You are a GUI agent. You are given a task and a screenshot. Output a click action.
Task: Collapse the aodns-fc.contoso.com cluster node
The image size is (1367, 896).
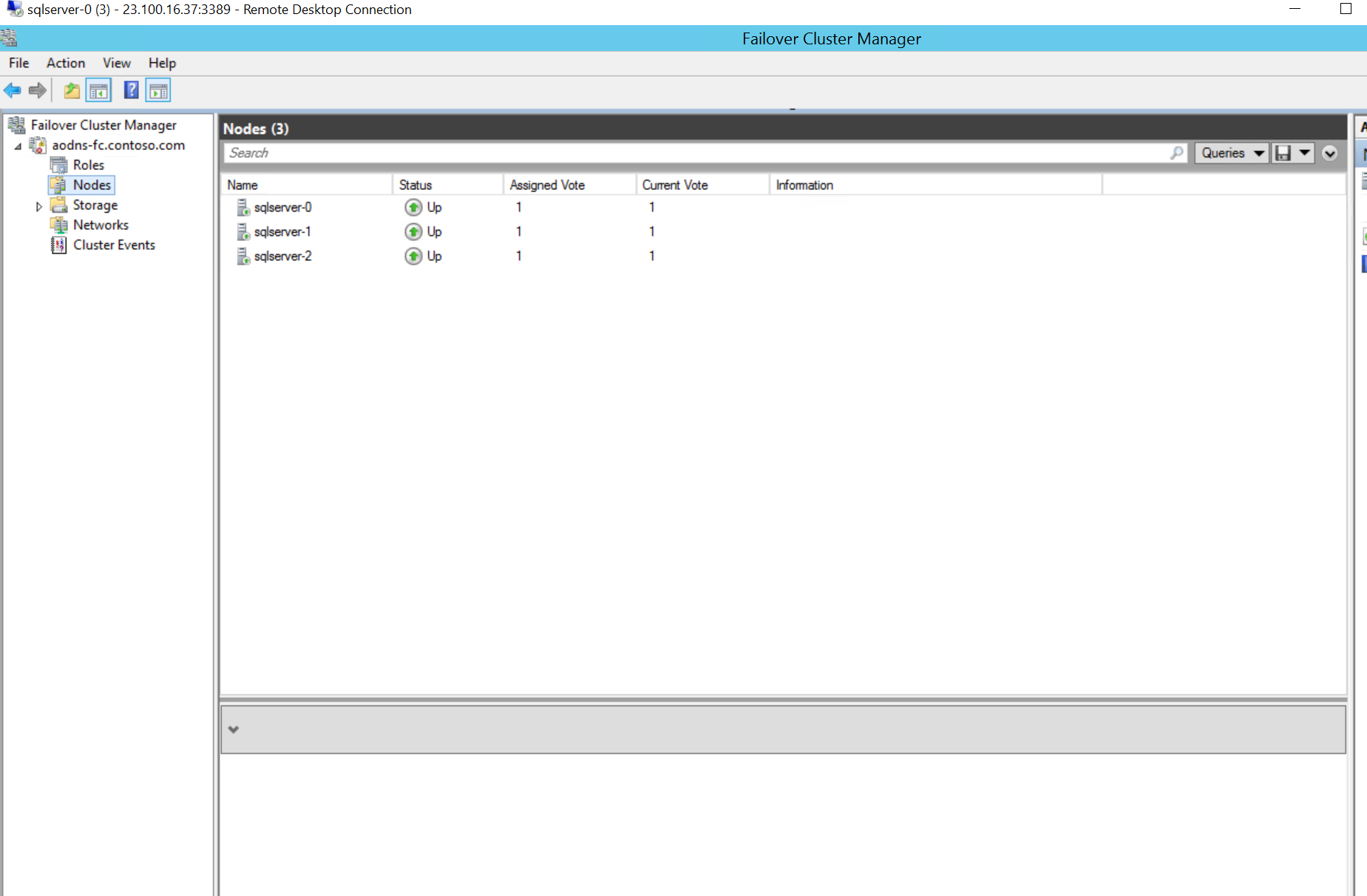18,146
